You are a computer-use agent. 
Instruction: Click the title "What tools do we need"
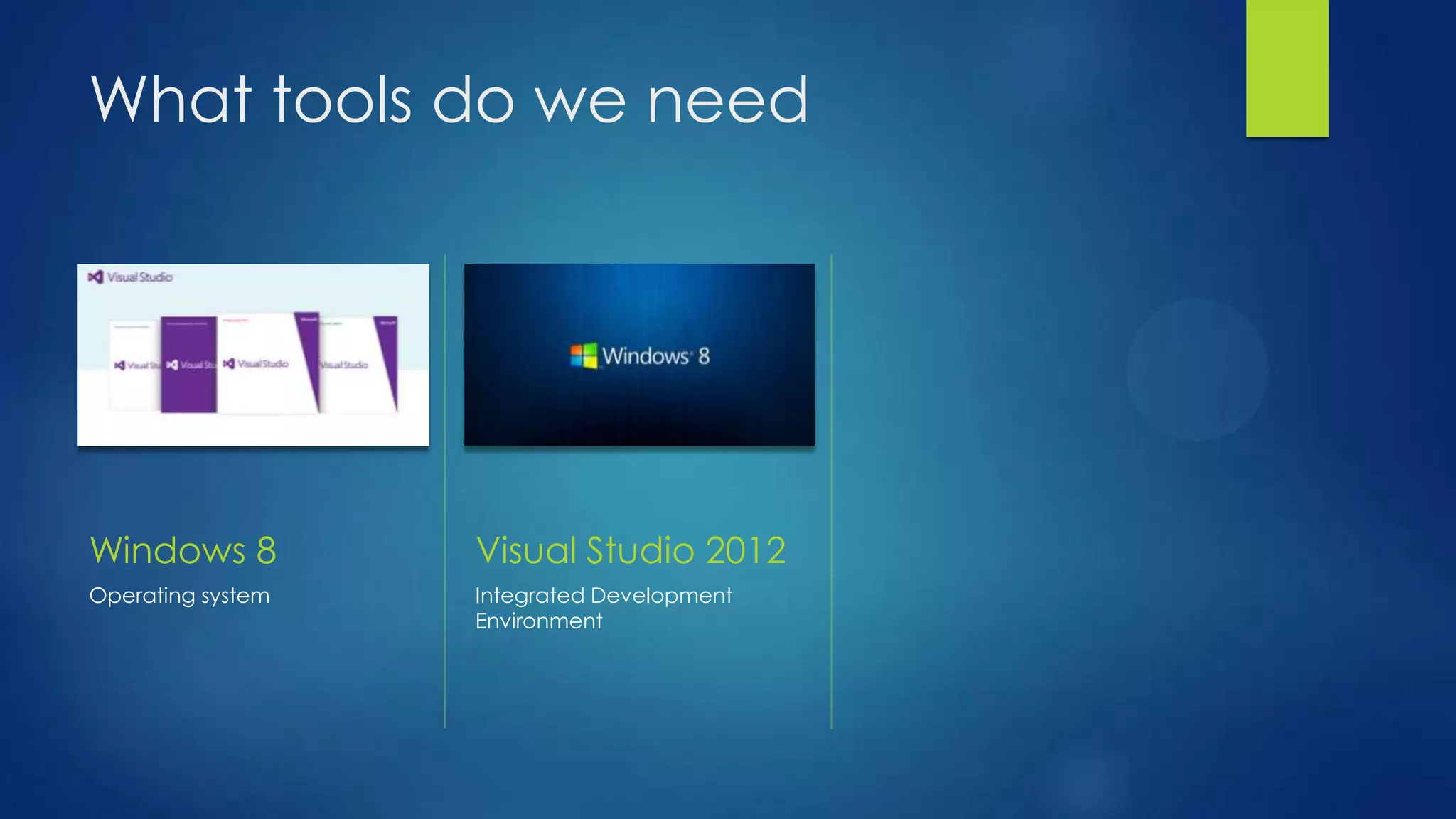tap(449, 100)
